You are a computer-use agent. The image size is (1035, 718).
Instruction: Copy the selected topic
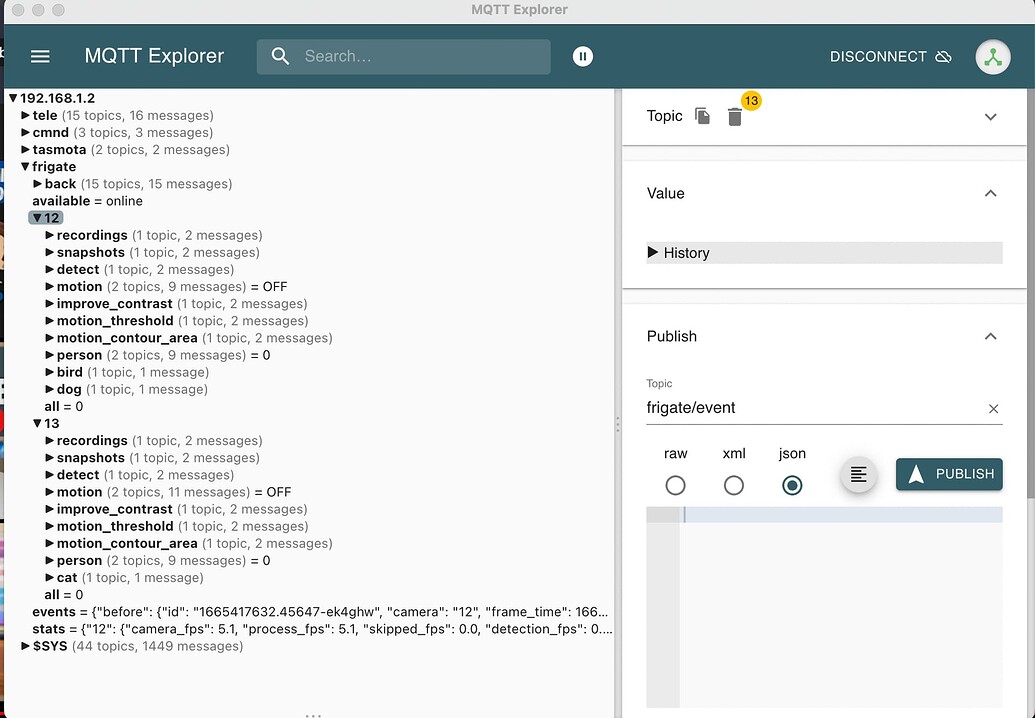(701, 116)
